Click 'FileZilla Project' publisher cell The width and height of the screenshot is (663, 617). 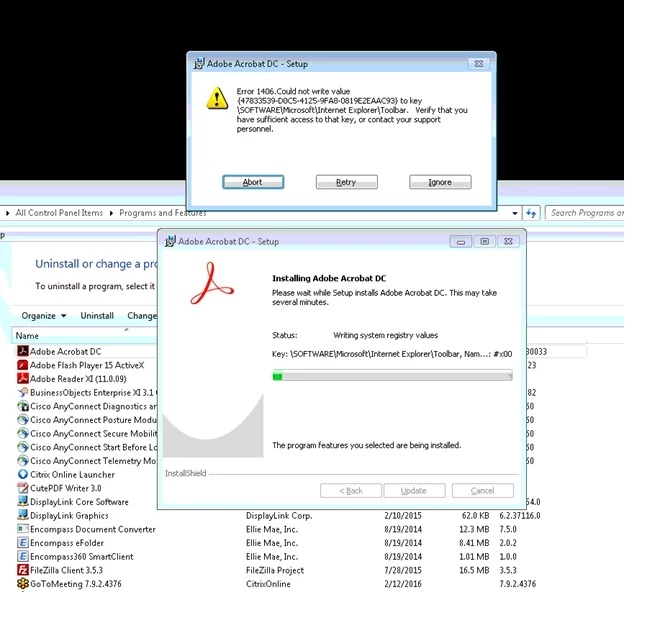pos(275,570)
